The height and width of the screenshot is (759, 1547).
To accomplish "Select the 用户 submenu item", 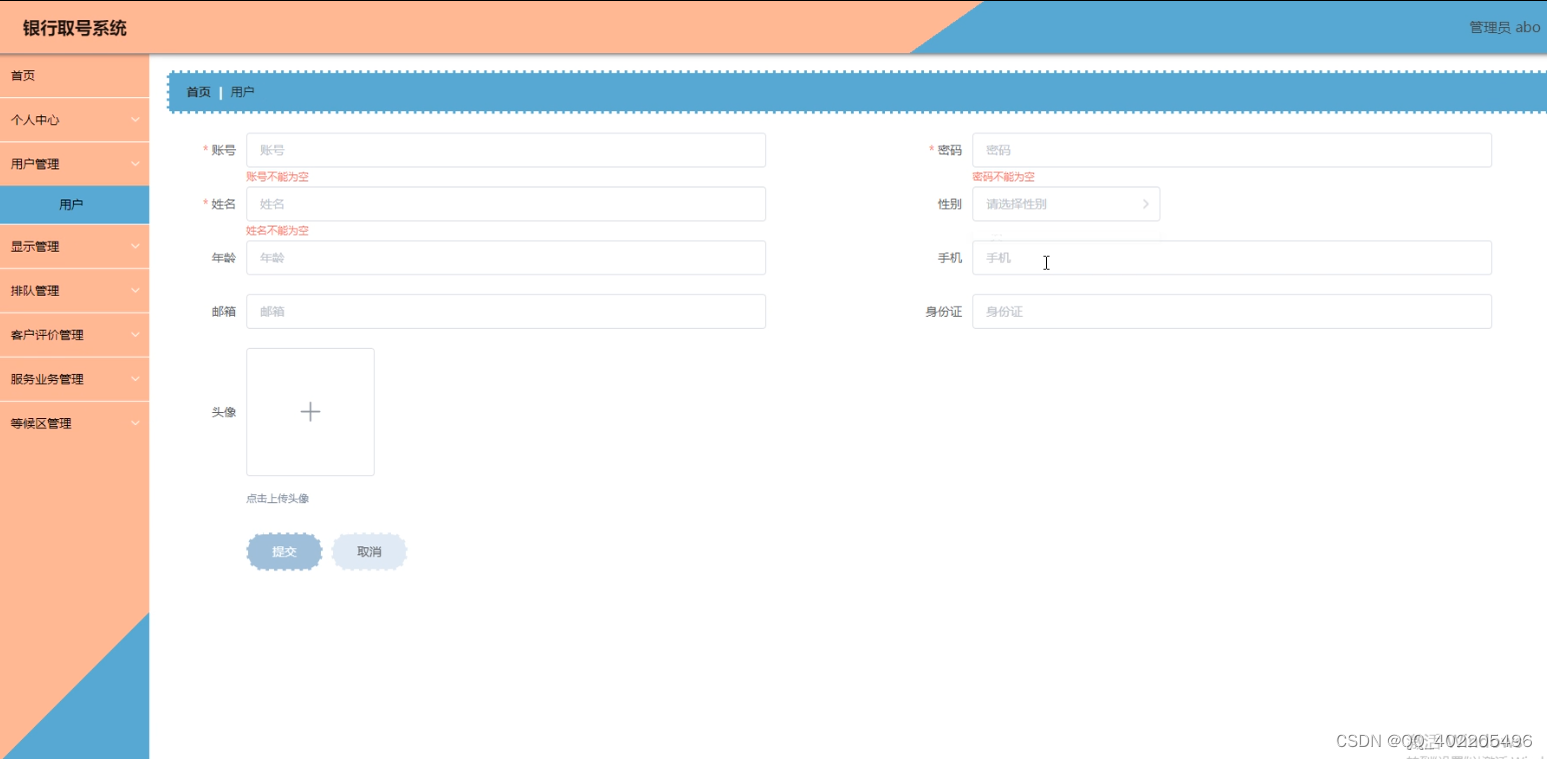I will [x=74, y=205].
